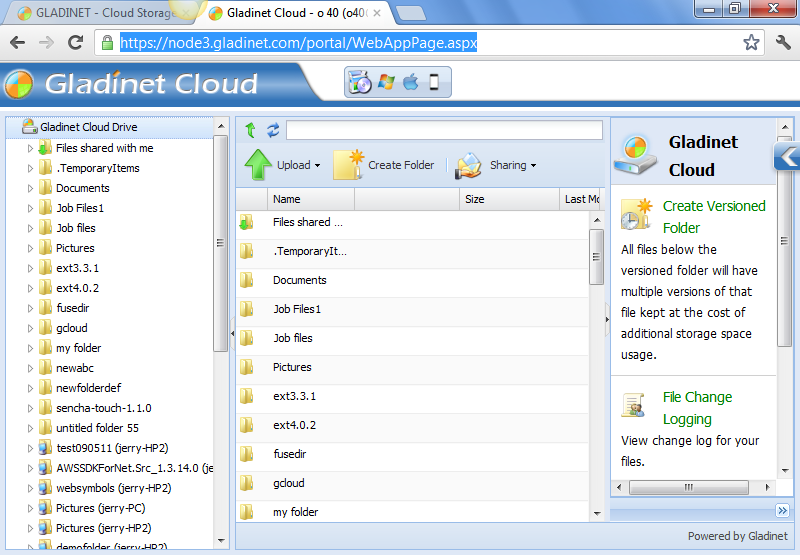Select the ext3.3.1 row in file list
Viewport: 800px width, 560px height.
(412, 396)
